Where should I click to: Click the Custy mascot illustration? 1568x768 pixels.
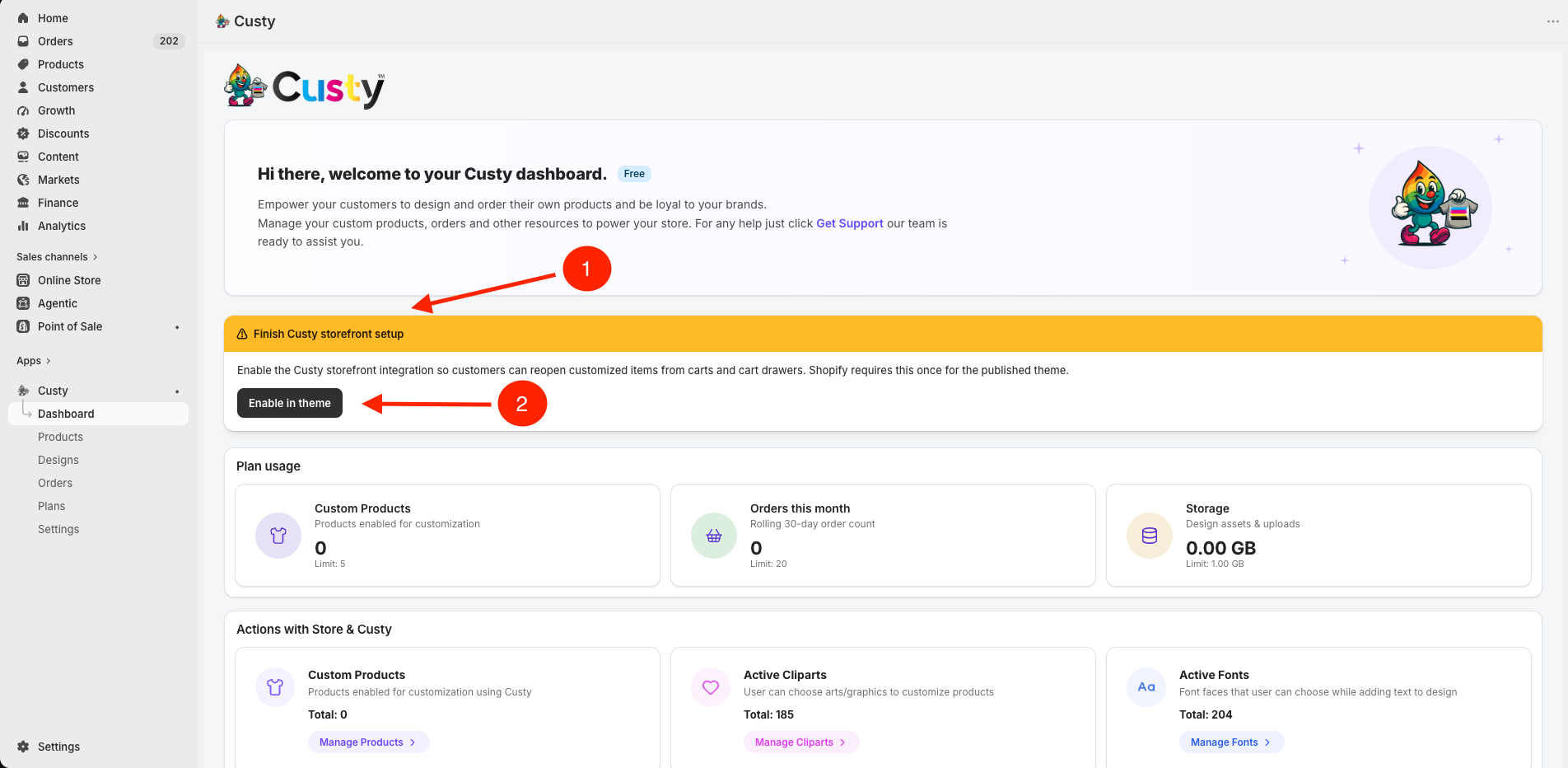coord(1434,204)
